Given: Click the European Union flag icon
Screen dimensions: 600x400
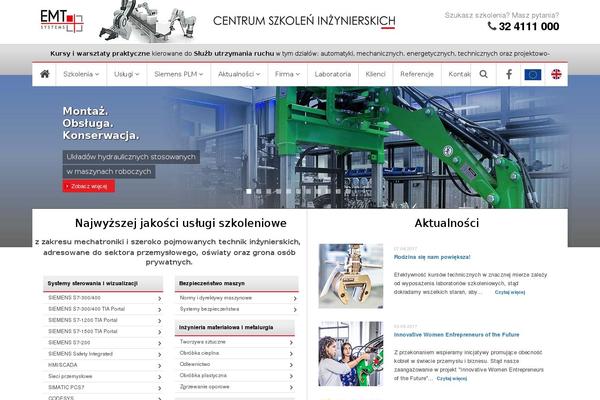Looking at the screenshot, I should click(533, 74).
